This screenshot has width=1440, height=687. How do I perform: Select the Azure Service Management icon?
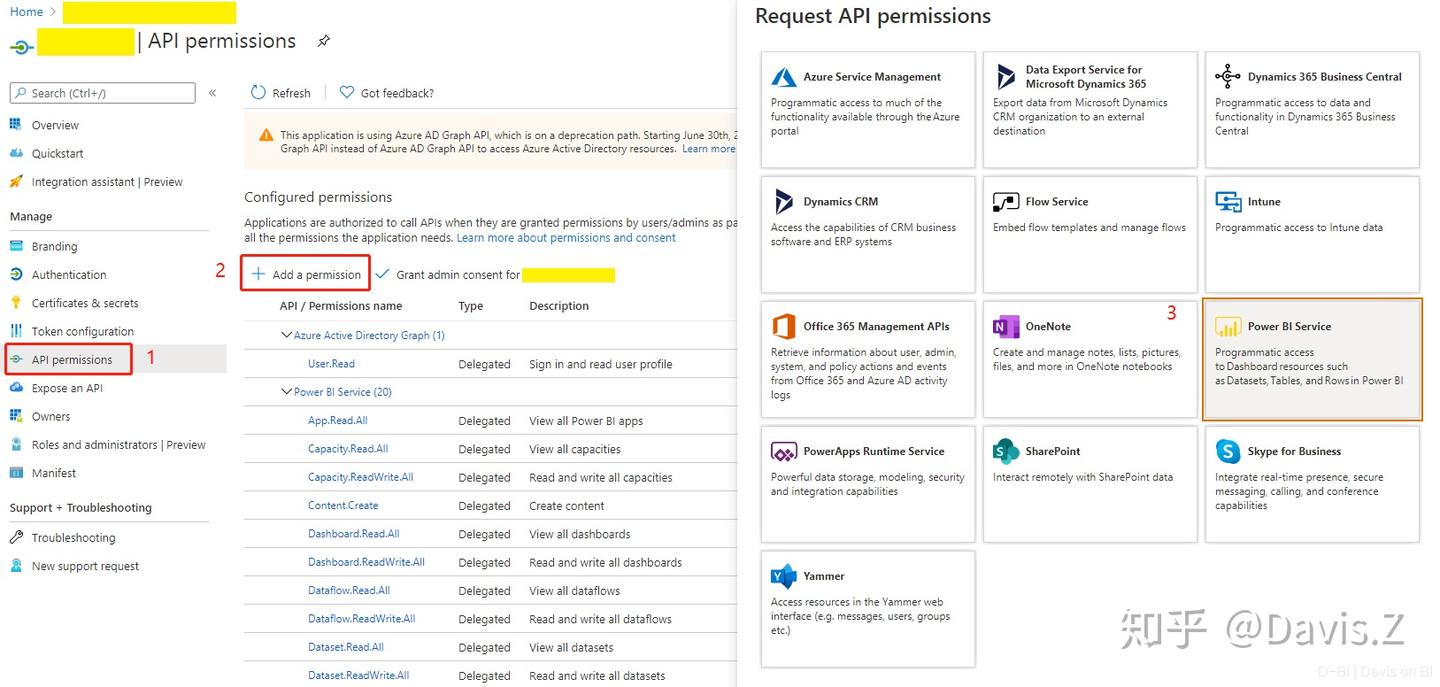pos(782,75)
